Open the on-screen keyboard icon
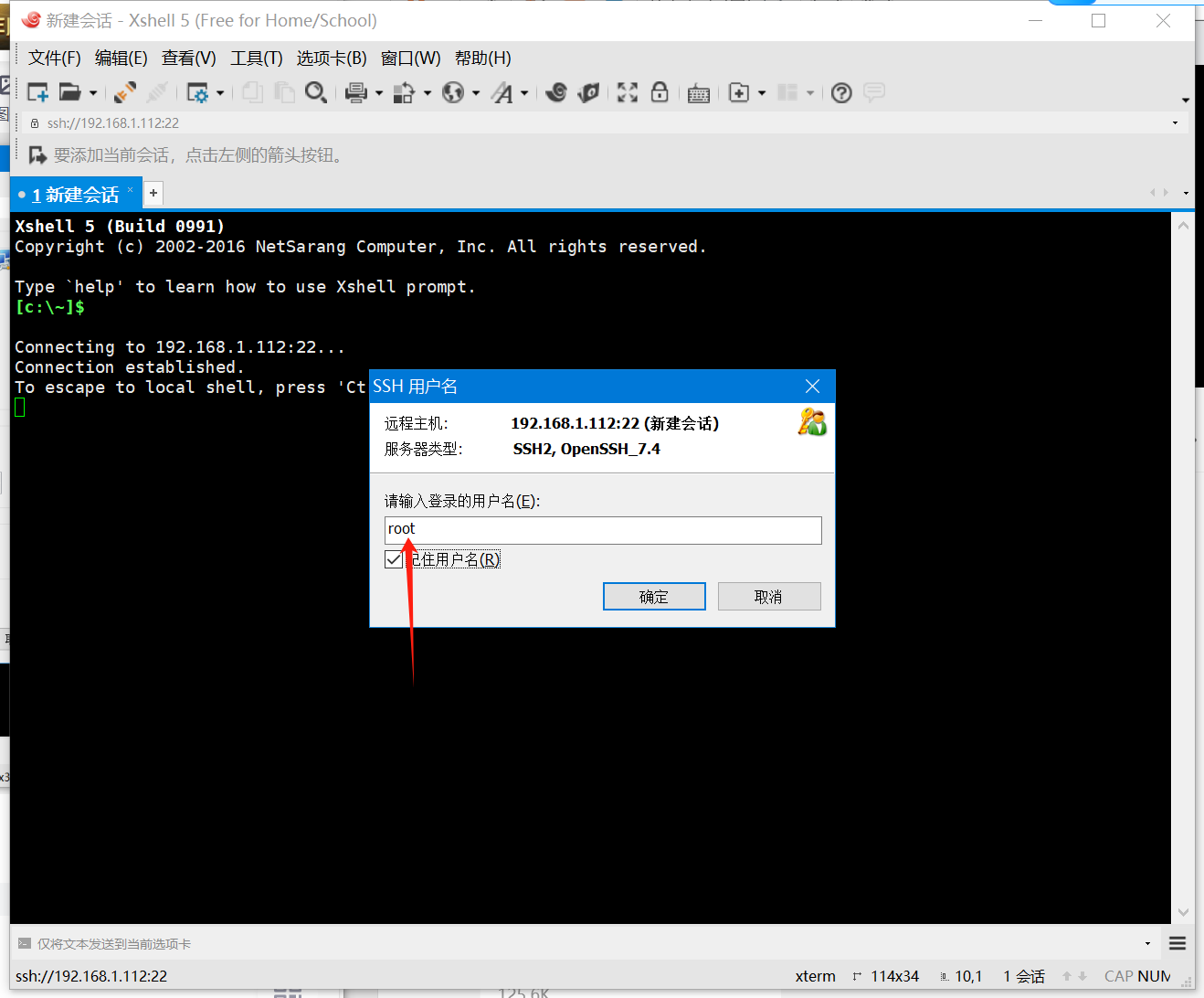1204x998 pixels. pyautogui.click(x=698, y=91)
